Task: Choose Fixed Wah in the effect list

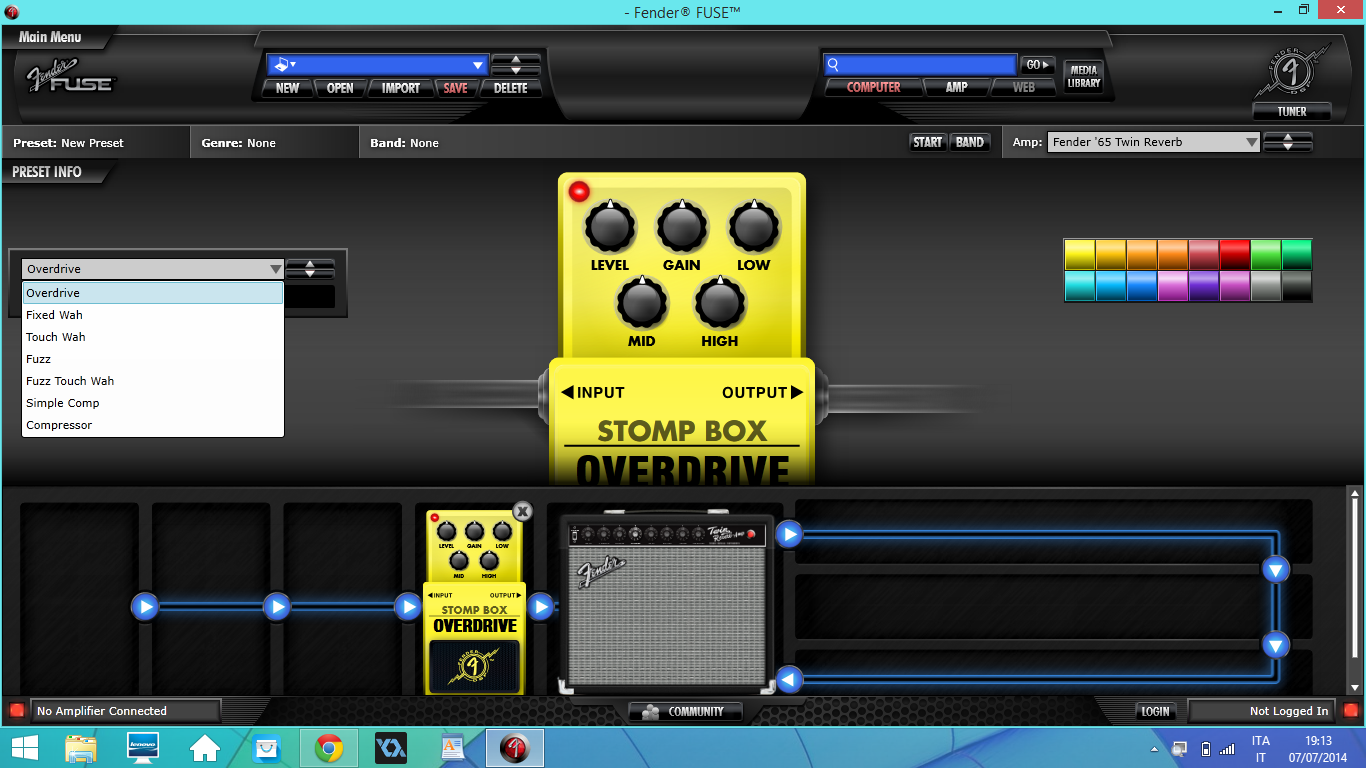Action: [153, 315]
